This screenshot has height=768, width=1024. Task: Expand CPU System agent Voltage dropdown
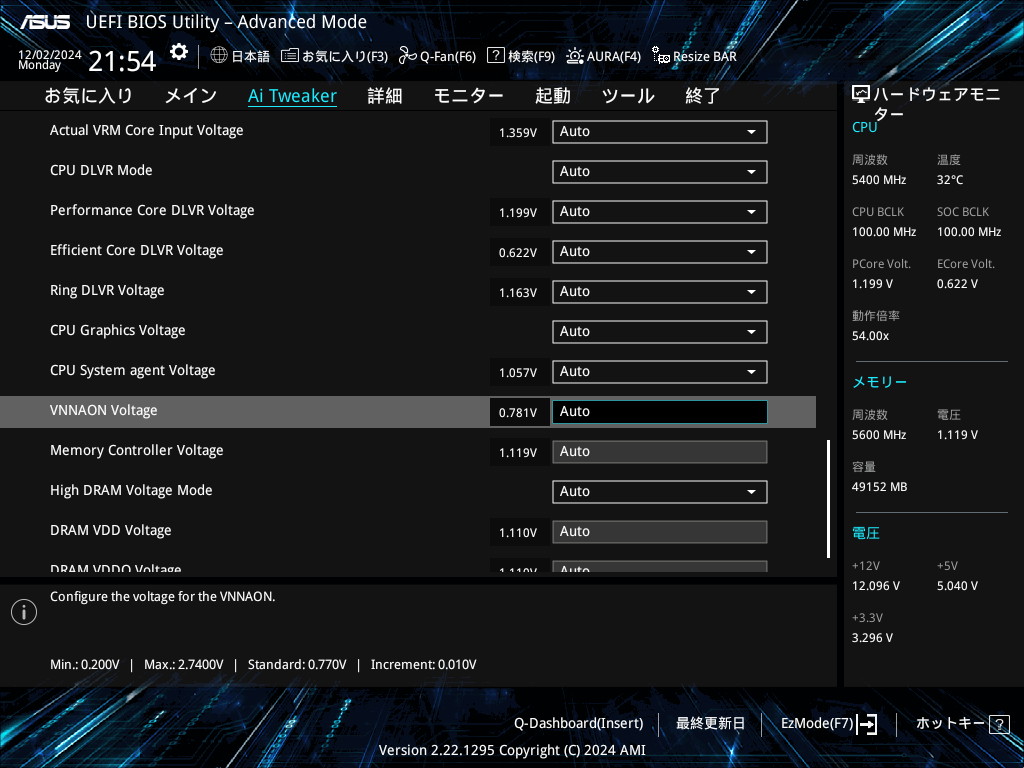[x=660, y=372]
